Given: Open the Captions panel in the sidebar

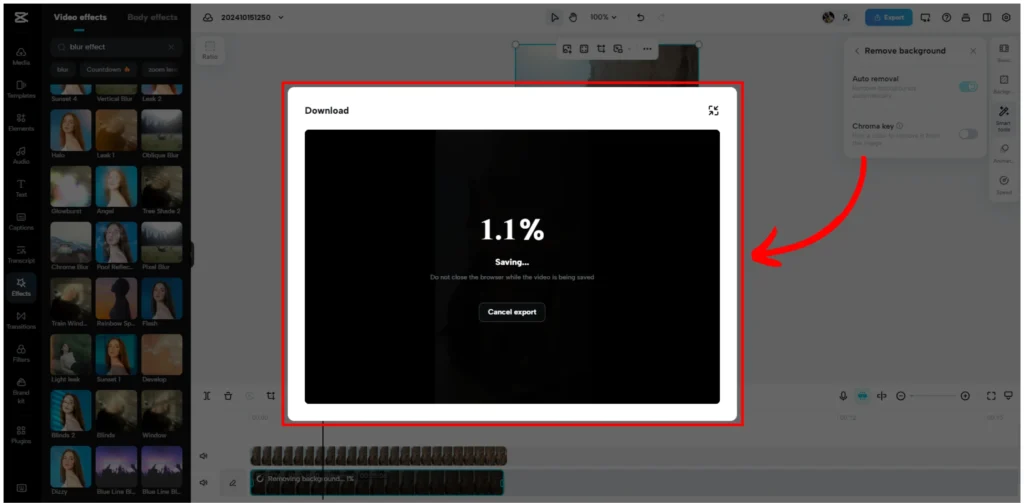Looking at the screenshot, I should pyautogui.click(x=21, y=221).
